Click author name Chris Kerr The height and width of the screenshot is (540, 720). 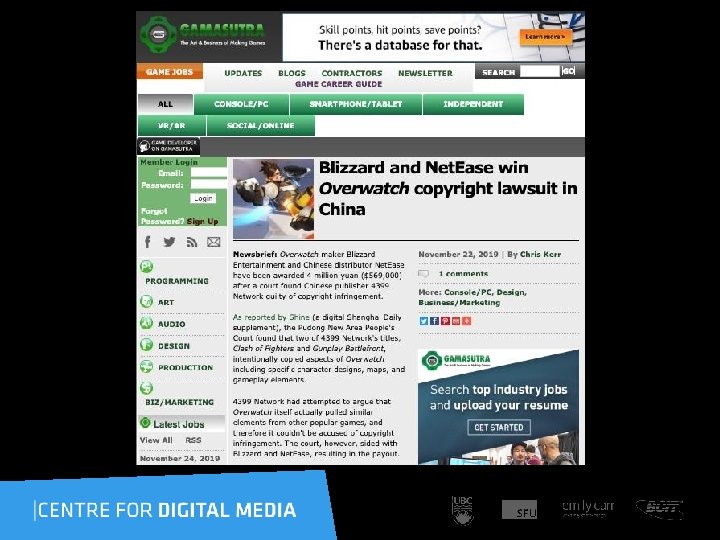[x=540, y=254]
